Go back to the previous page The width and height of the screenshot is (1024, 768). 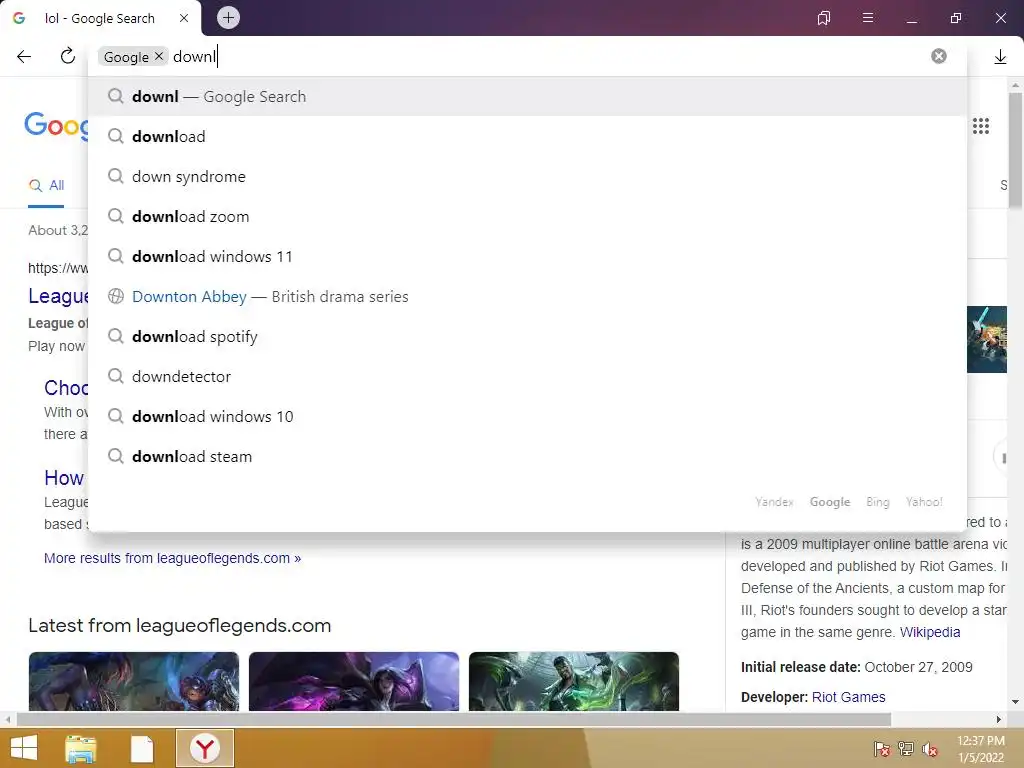click(24, 56)
